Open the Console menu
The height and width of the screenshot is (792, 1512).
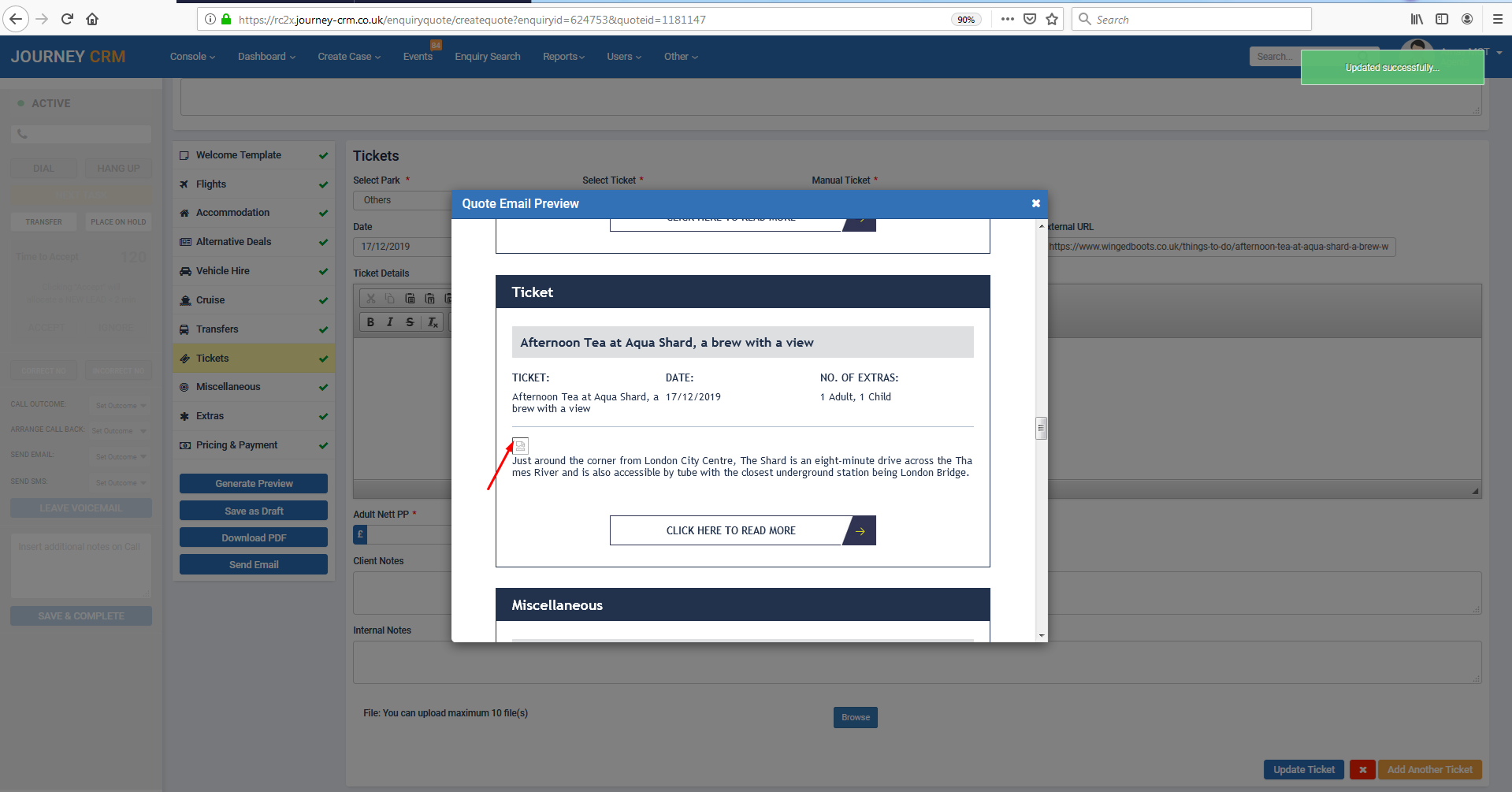pos(192,57)
